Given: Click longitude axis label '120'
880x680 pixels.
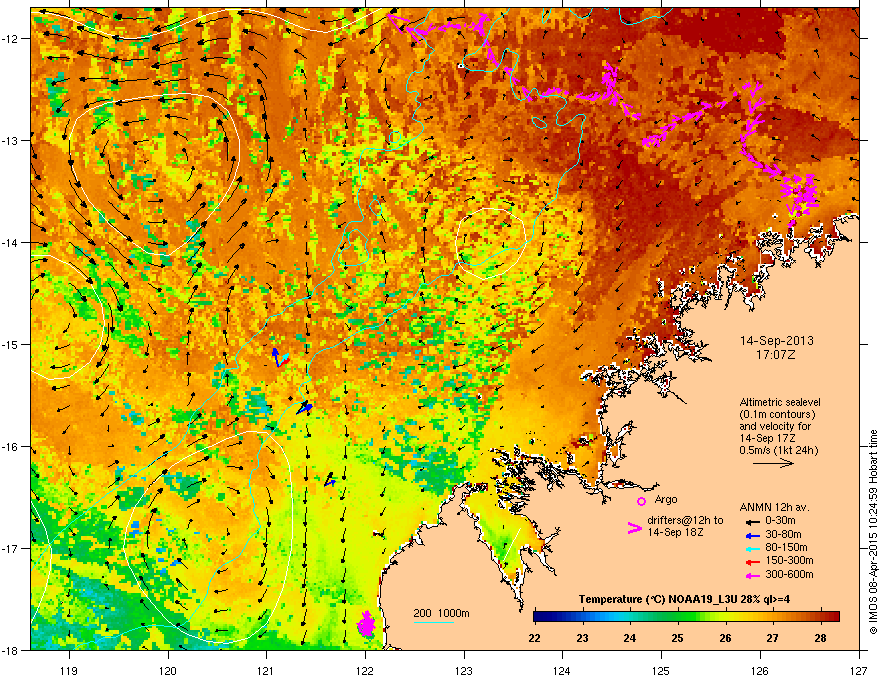Looking at the screenshot, I should click(x=168, y=671).
